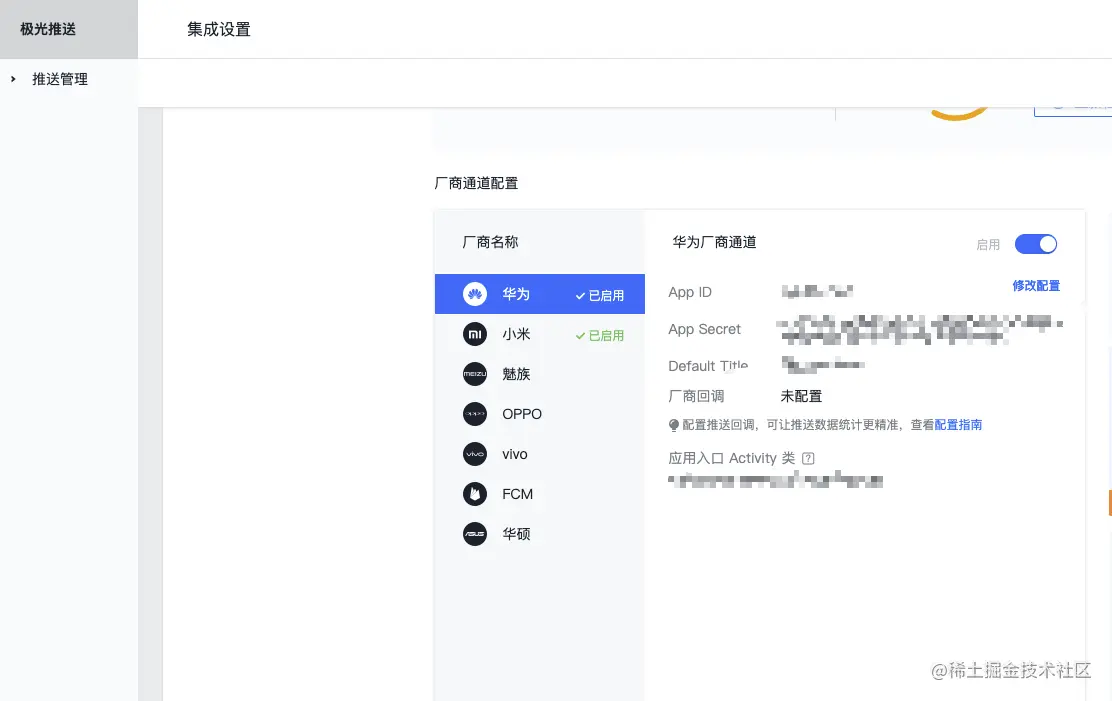Select 小米 from the vendor list
Screen dimensions: 1112x701
click(516, 334)
